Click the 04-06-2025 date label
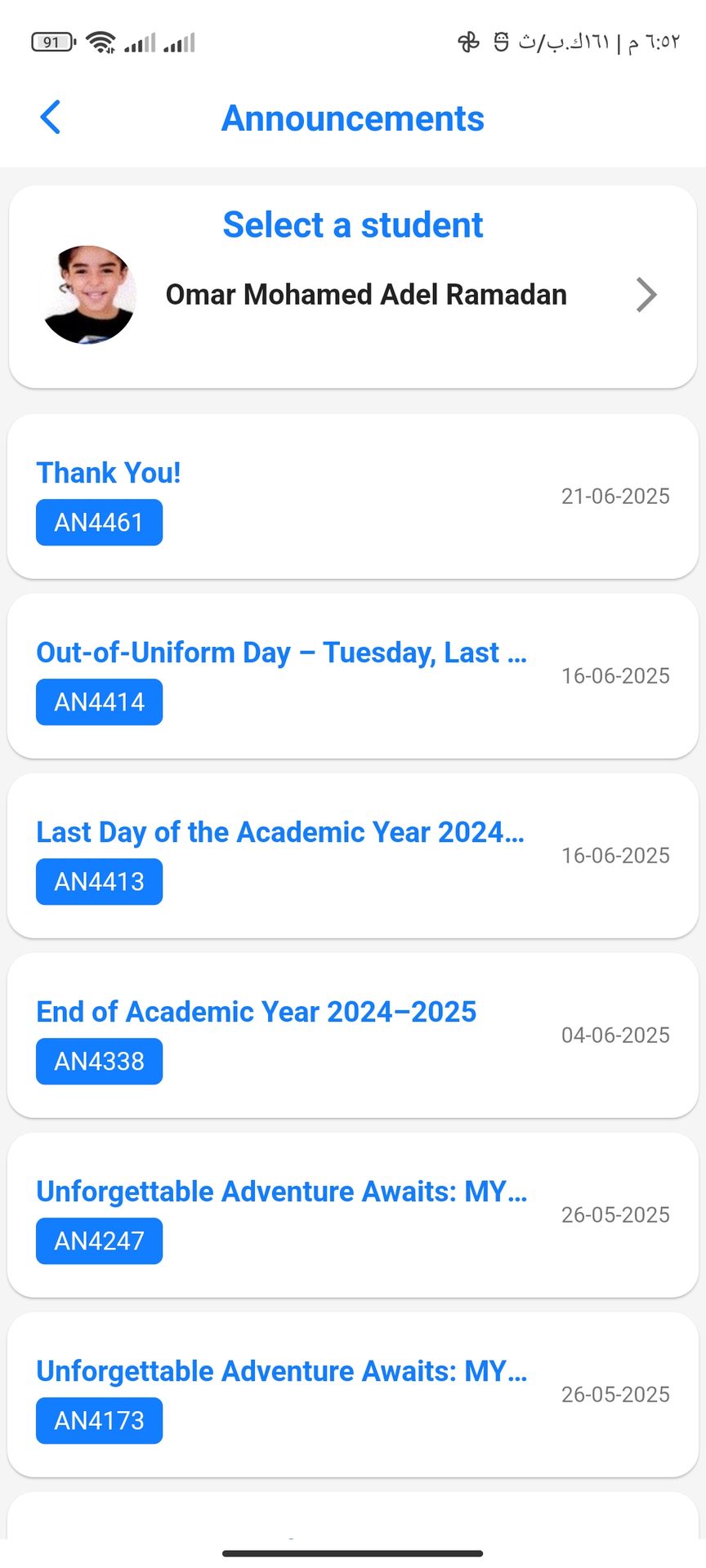The image size is (706, 1568). (x=615, y=1036)
